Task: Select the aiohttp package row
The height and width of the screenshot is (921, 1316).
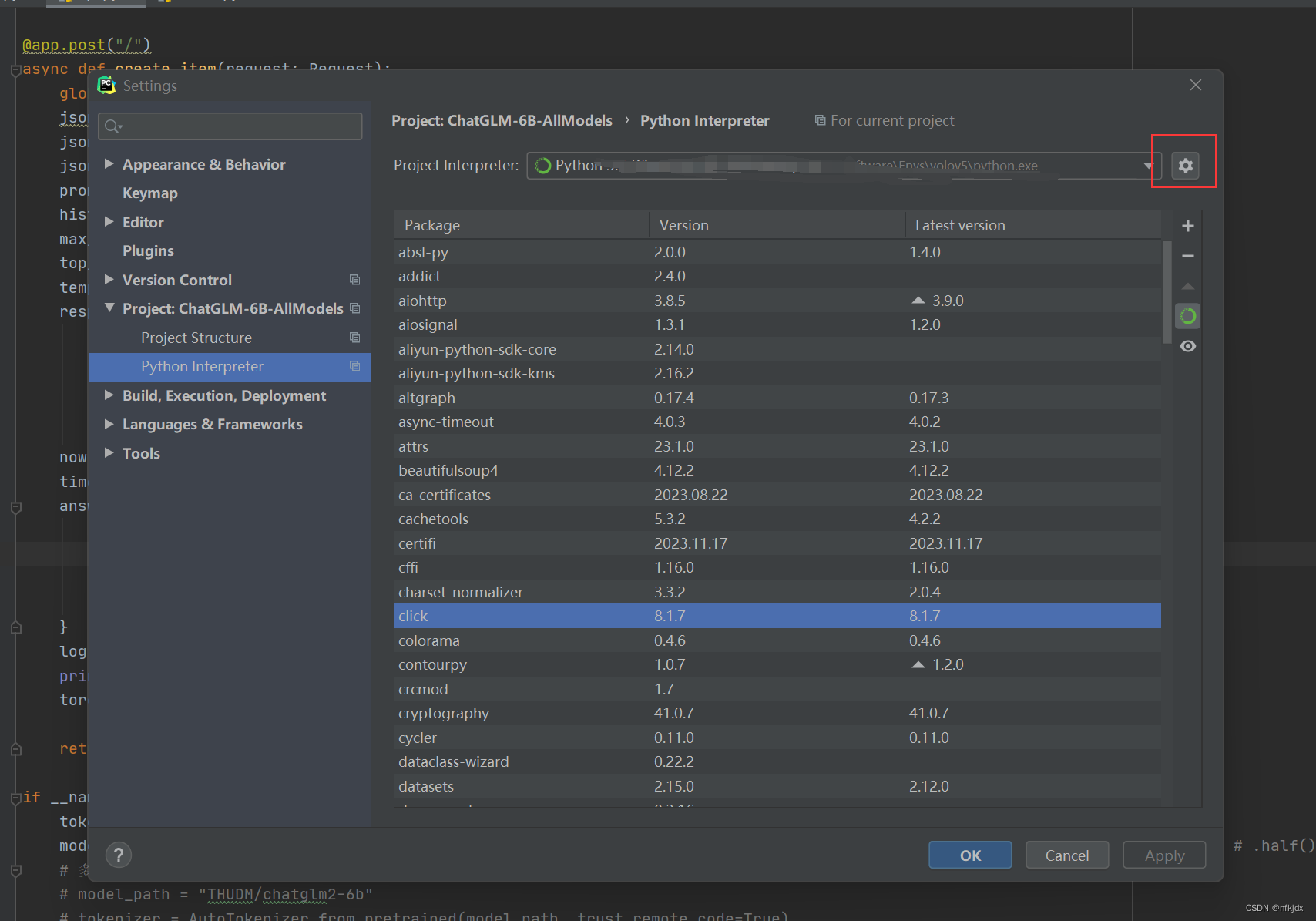Action: [x=777, y=301]
